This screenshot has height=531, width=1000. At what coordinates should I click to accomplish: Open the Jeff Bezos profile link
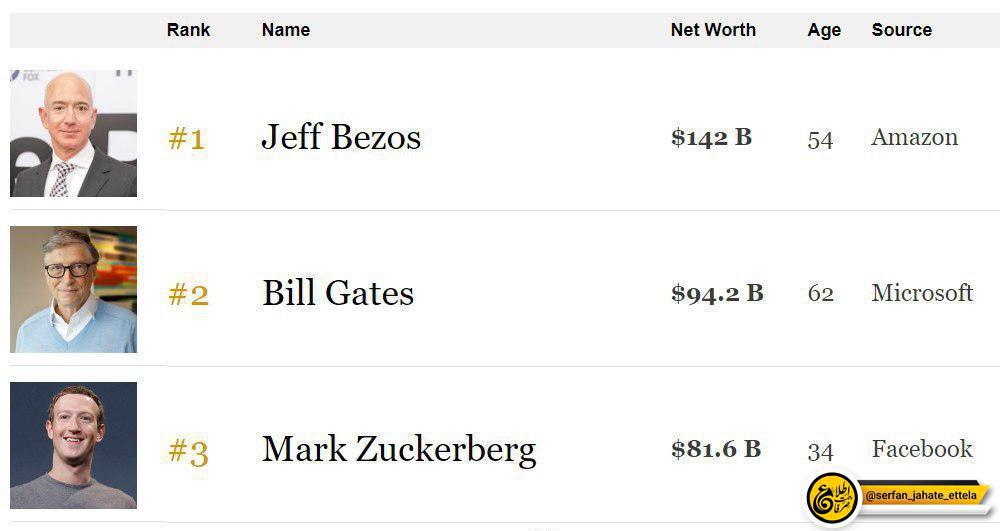click(341, 138)
